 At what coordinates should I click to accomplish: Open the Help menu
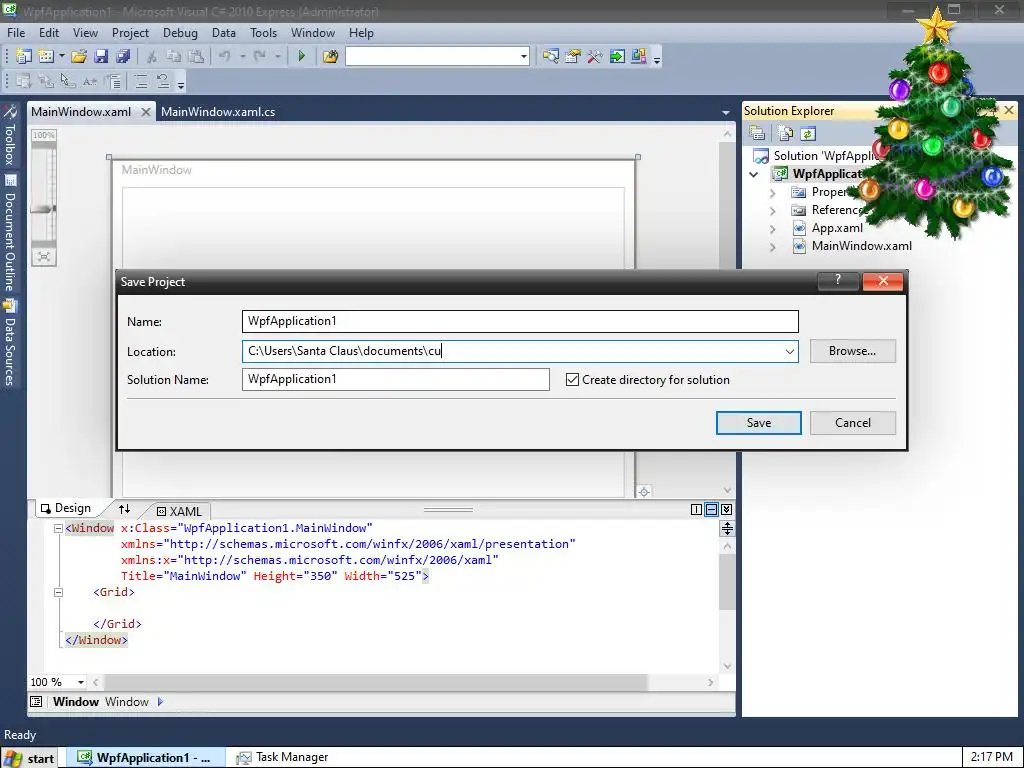click(360, 33)
